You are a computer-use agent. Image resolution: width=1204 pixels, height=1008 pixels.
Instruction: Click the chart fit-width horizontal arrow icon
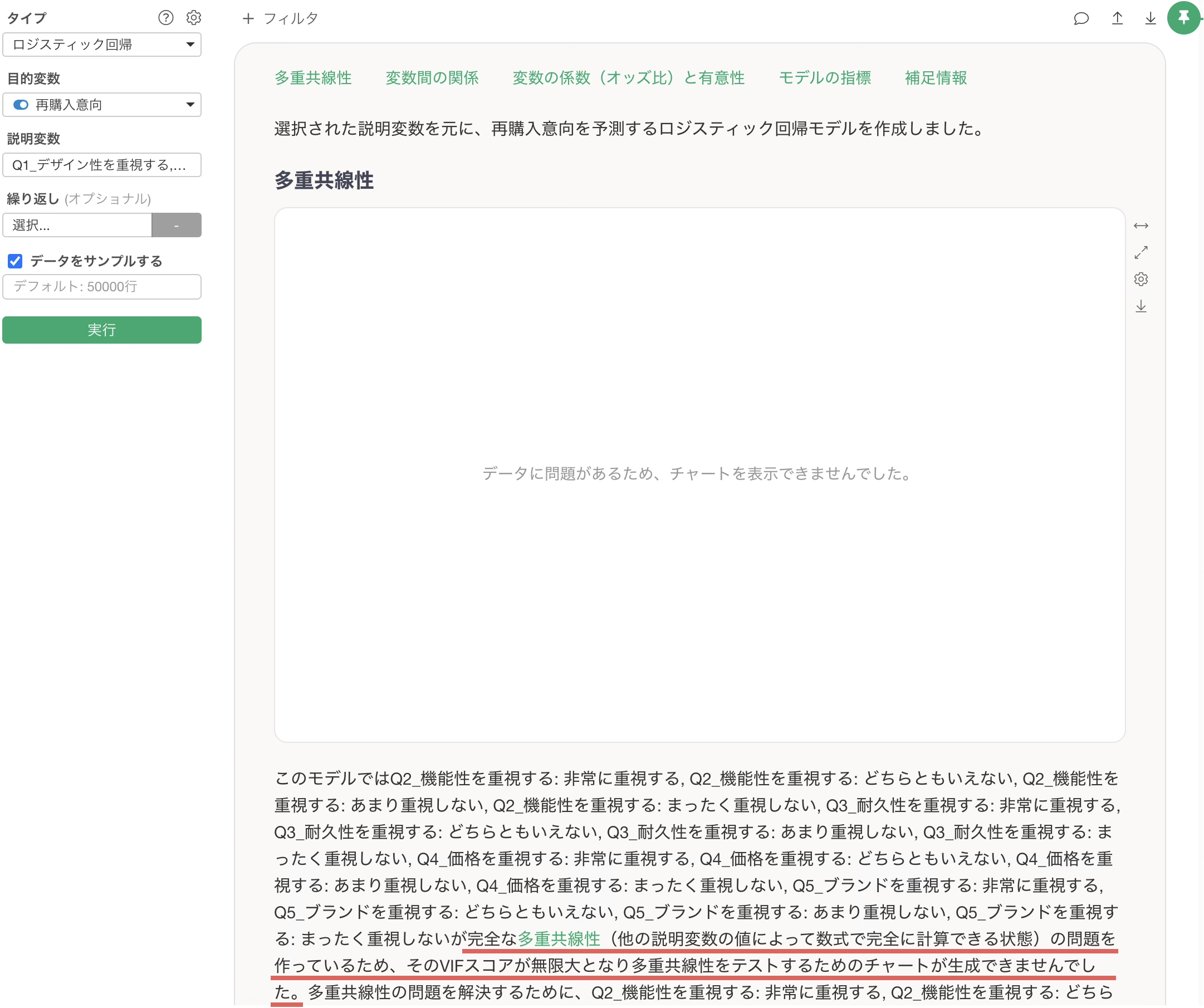pyautogui.click(x=1141, y=226)
